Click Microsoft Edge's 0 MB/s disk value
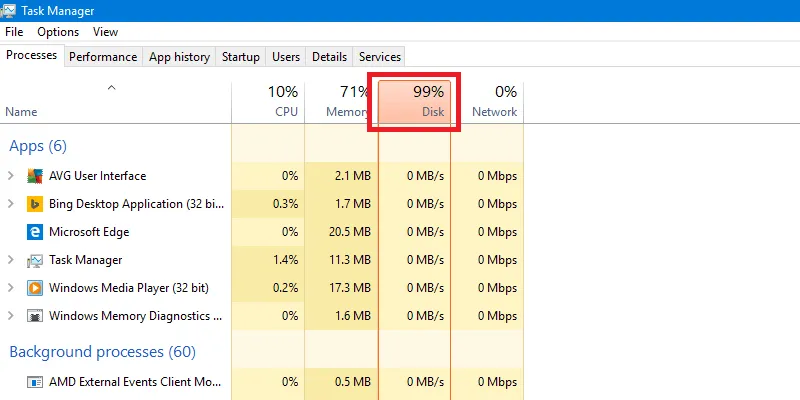 [x=426, y=232]
